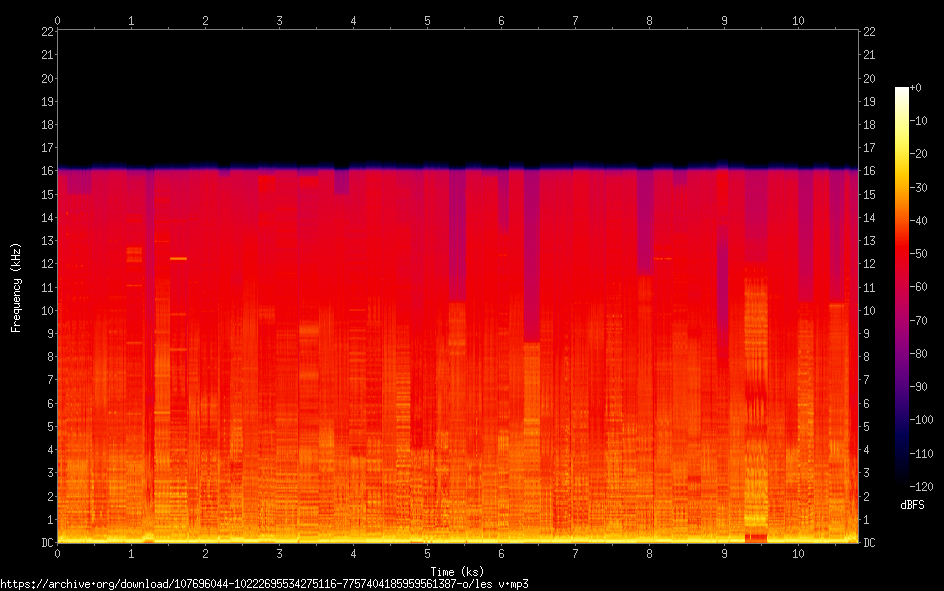
Task: Click the "4" tick on the bottom time axis
Action: pyautogui.click(x=353, y=554)
